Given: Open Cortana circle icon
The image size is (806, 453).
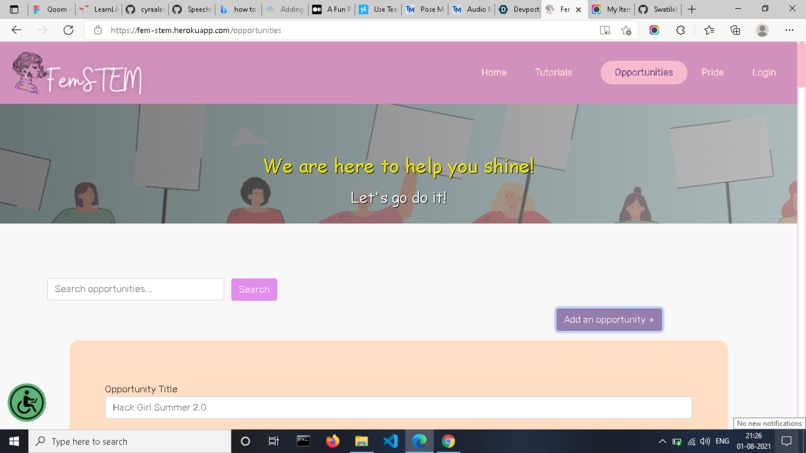Looking at the screenshot, I should point(245,441).
